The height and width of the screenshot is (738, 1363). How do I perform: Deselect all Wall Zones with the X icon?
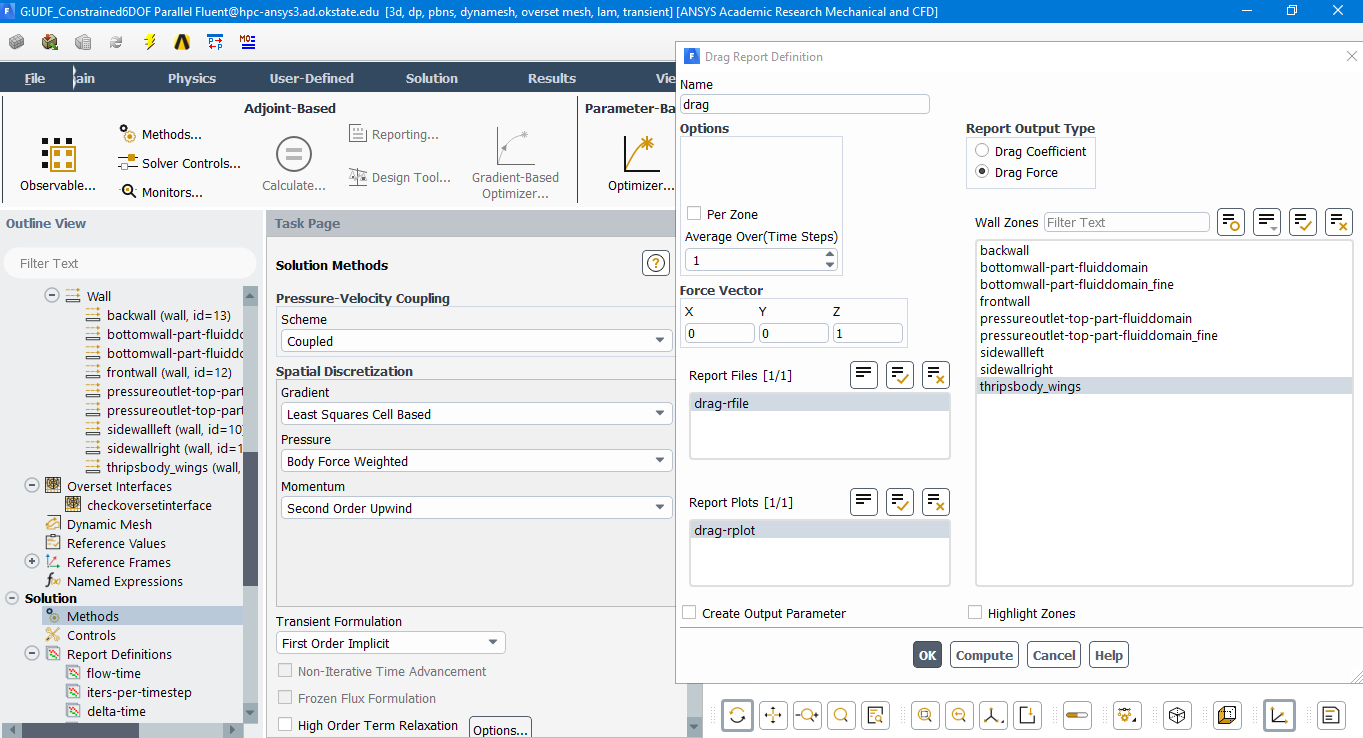(x=1339, y=222)
